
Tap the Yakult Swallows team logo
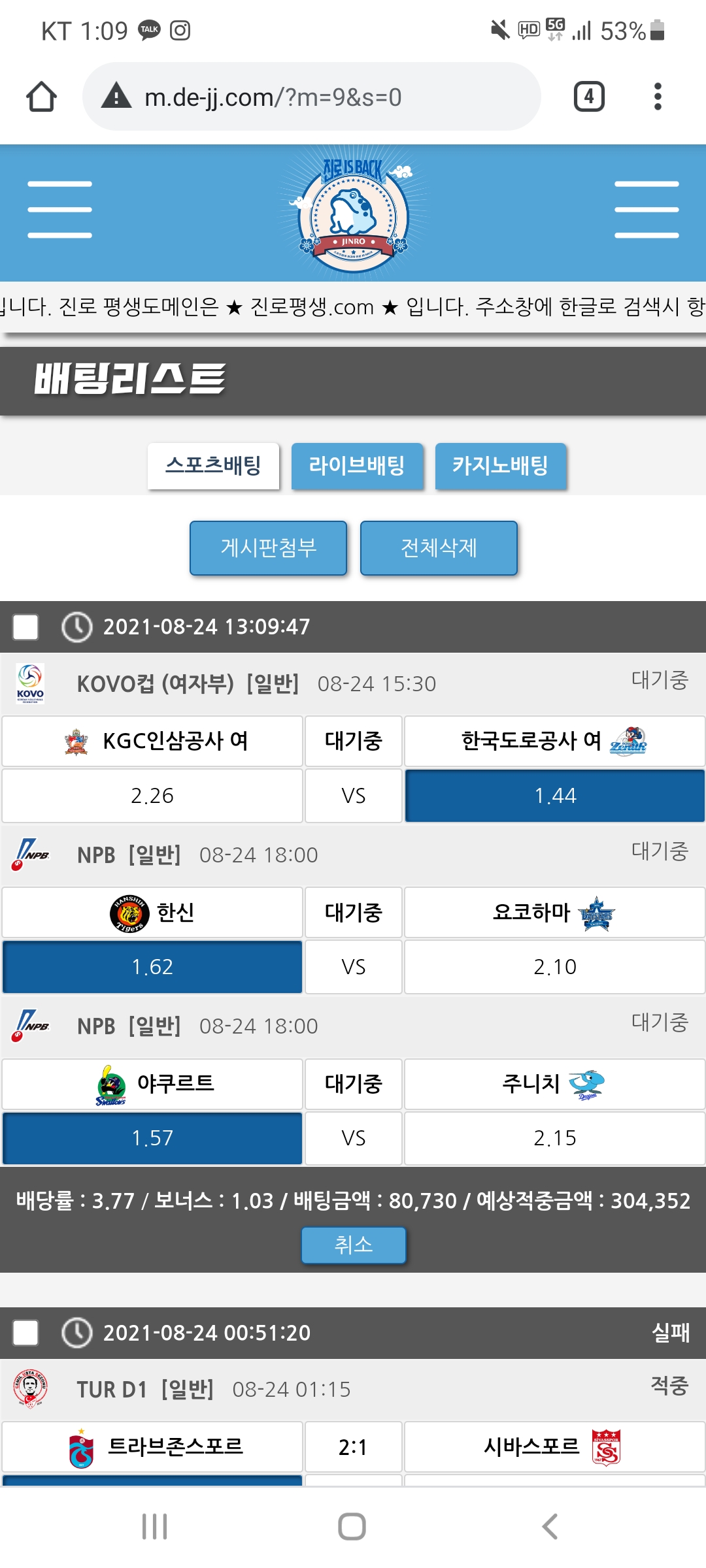[111, 1085]
